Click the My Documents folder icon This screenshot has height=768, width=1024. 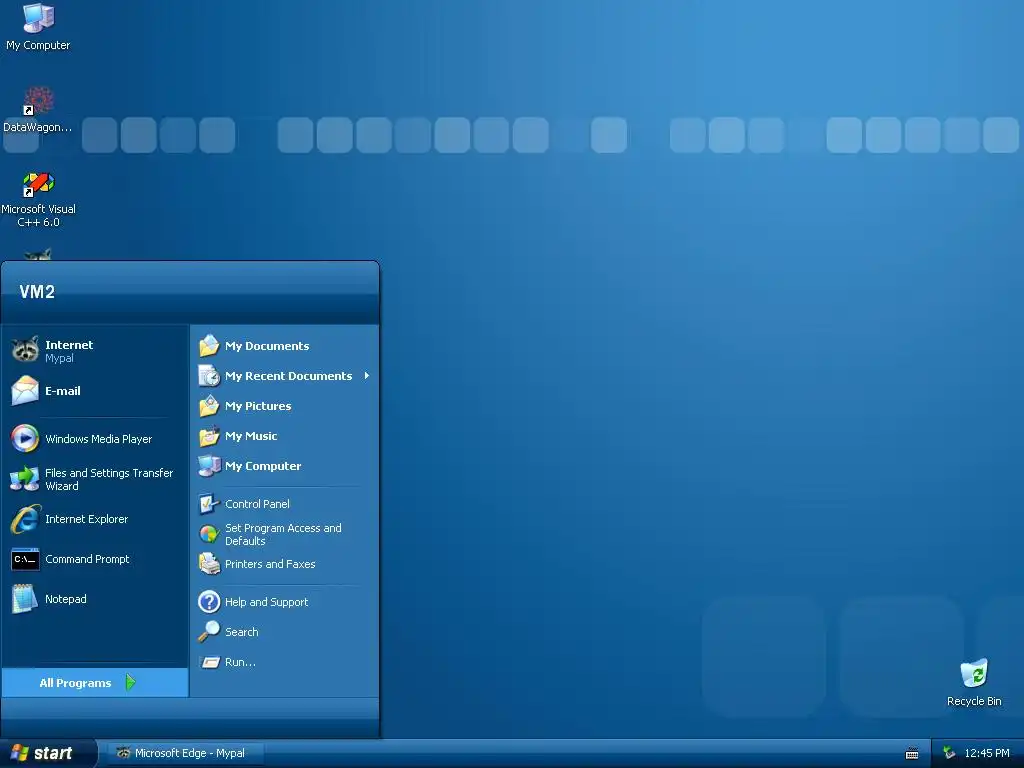click(x=209, y=345)
